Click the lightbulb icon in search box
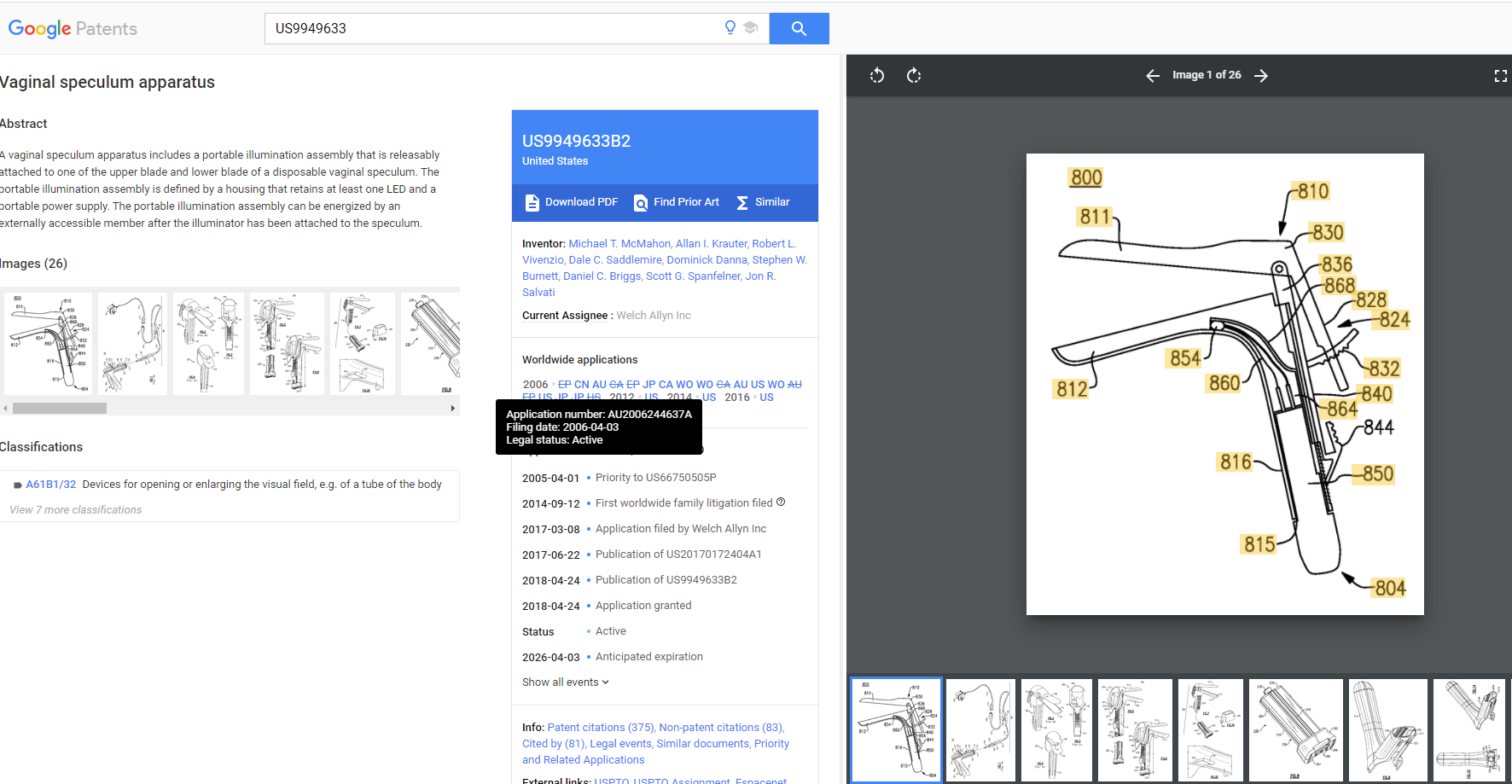Image resolution: width=1512 pixels, height=784 pixels. [x=730, y=27]
